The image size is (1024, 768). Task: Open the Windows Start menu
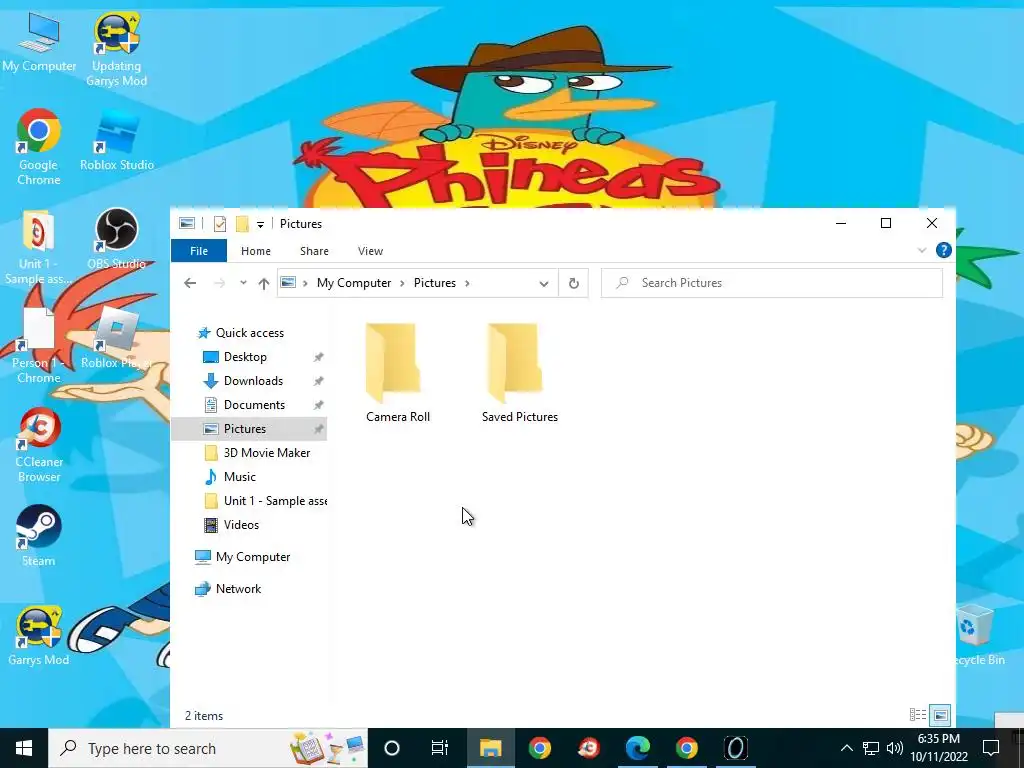pyautogui.click(x=24, y=748)
